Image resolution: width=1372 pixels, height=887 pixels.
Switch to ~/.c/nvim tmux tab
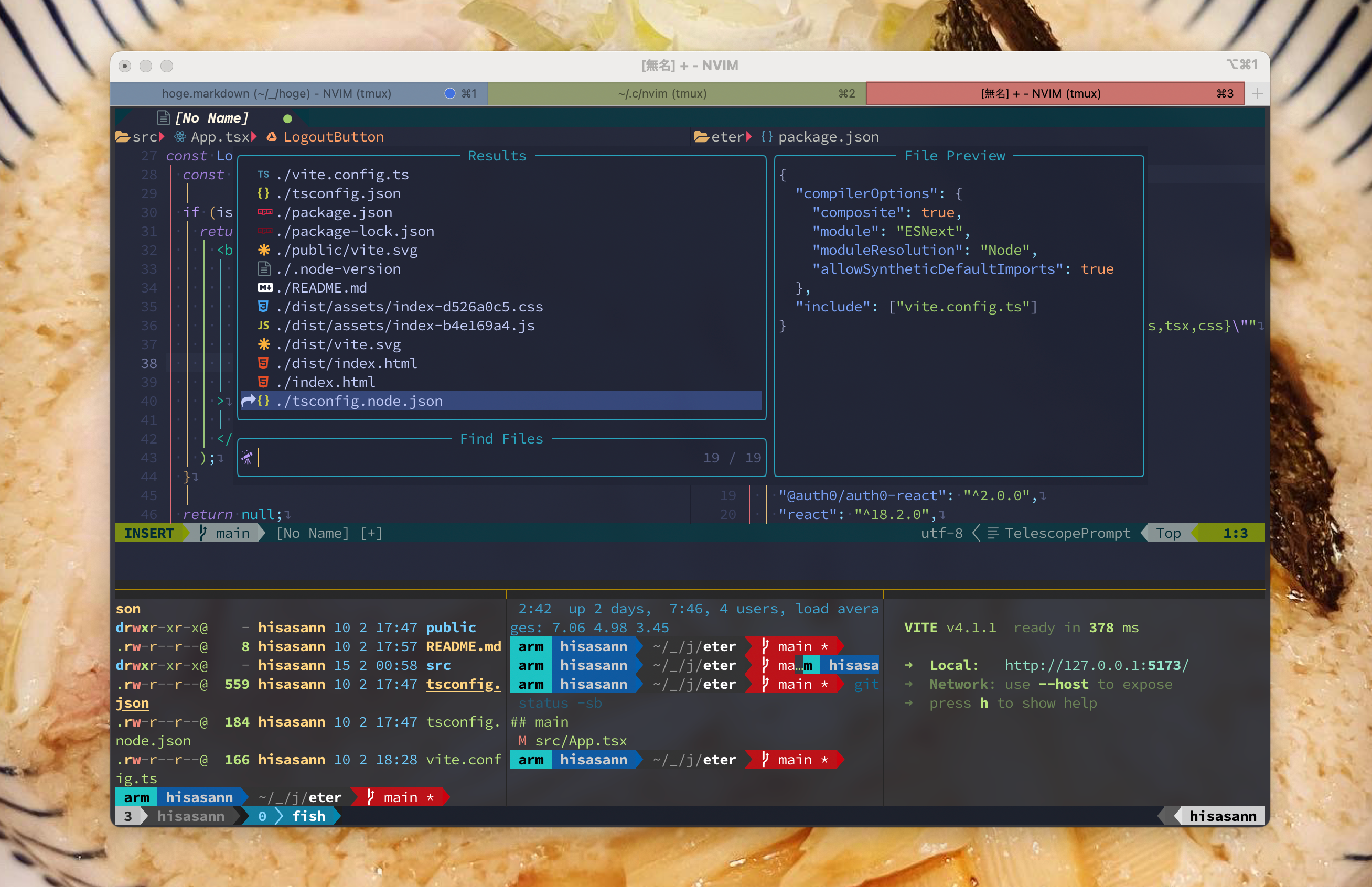pos(677,93)
